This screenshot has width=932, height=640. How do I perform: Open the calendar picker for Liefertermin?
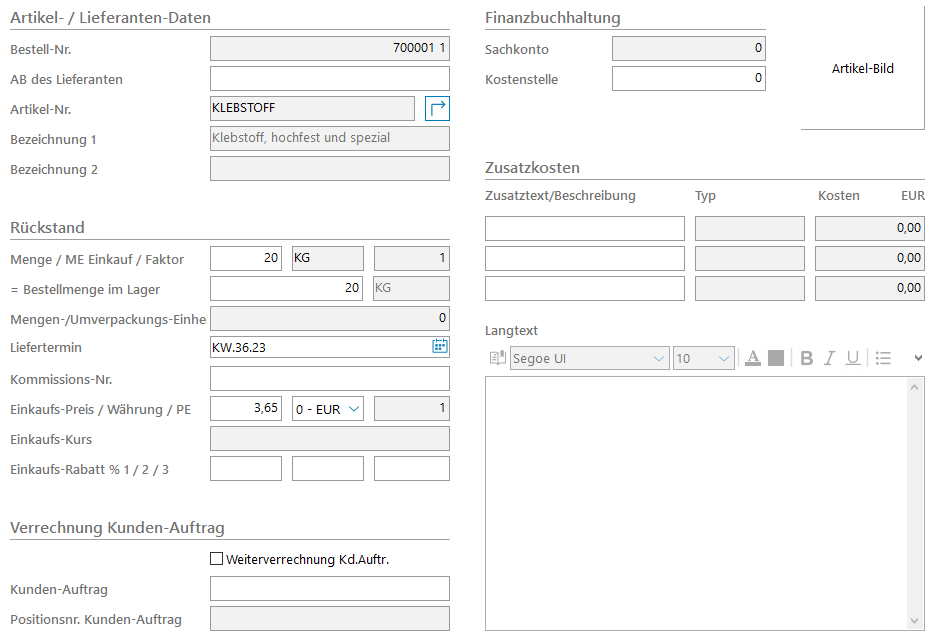439,347
